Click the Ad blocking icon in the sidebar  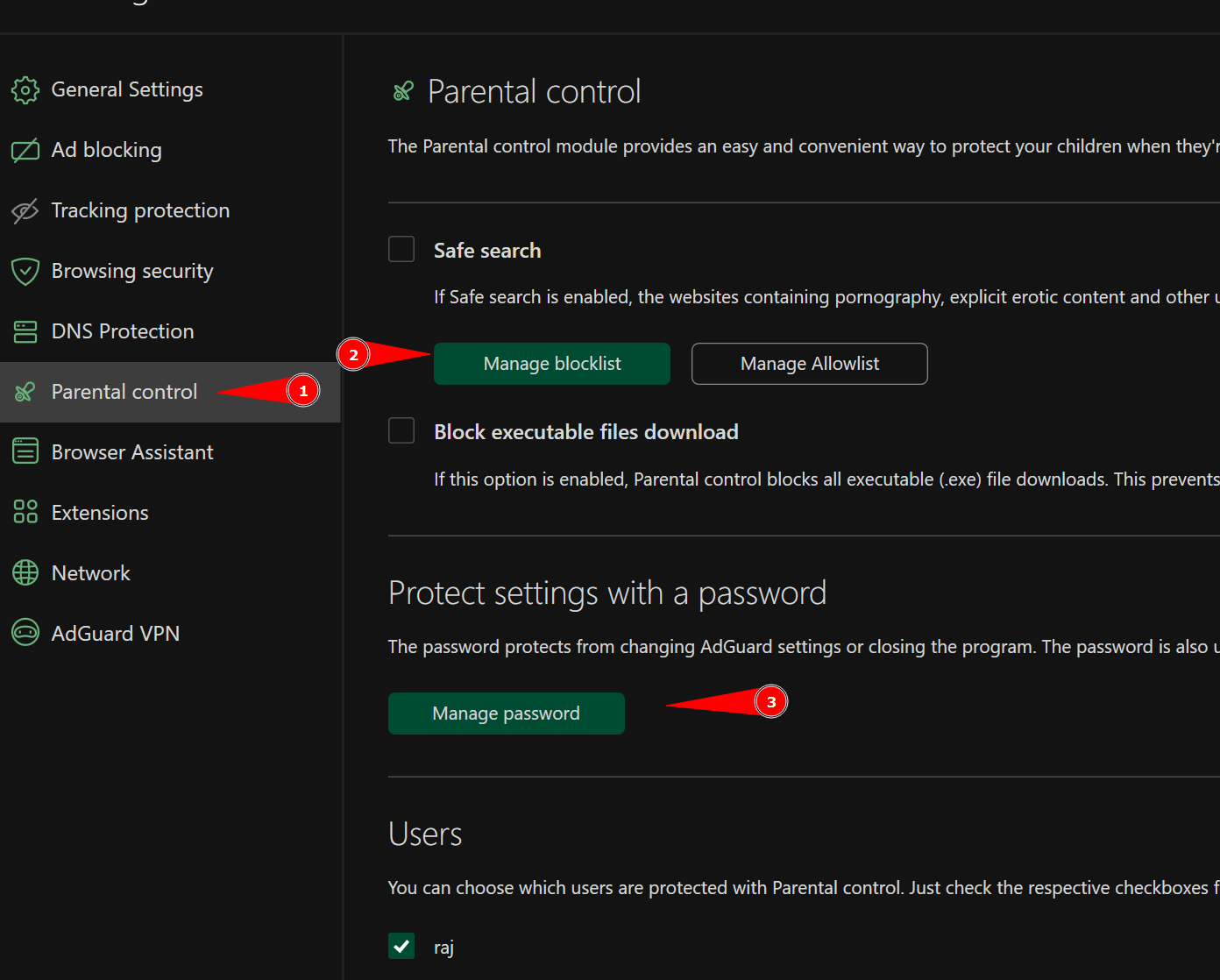(x=25, y=150)
